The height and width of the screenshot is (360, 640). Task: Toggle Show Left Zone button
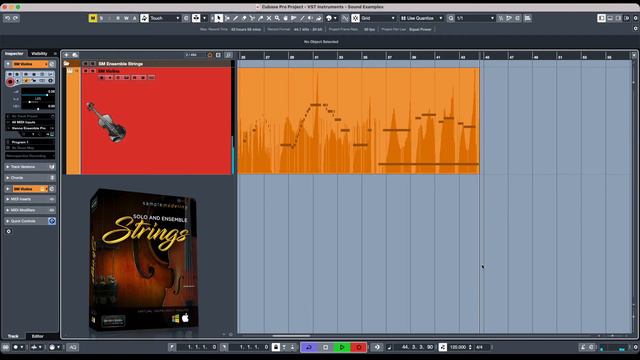(601, 18)
